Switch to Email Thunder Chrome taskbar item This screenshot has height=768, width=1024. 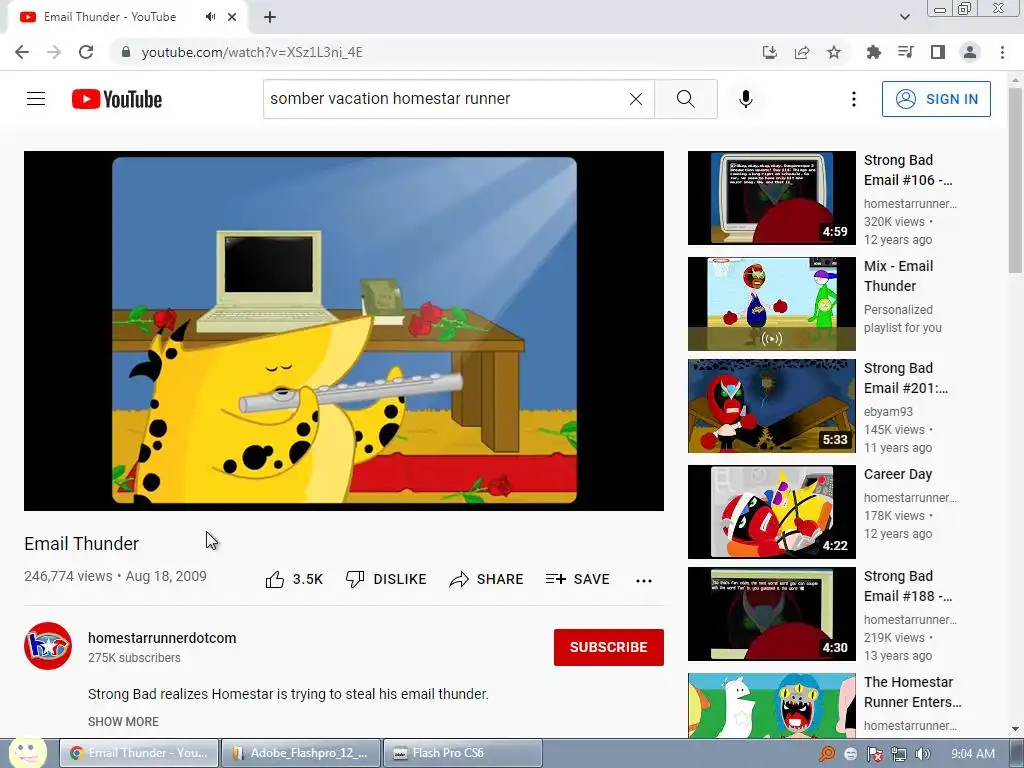click(x=139, y=753)
